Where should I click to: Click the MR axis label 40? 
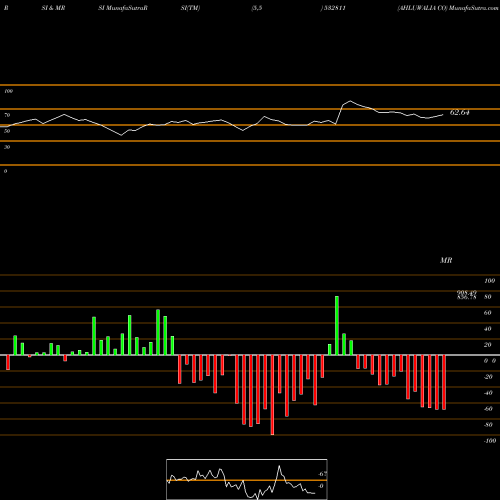tap(487, 329)
